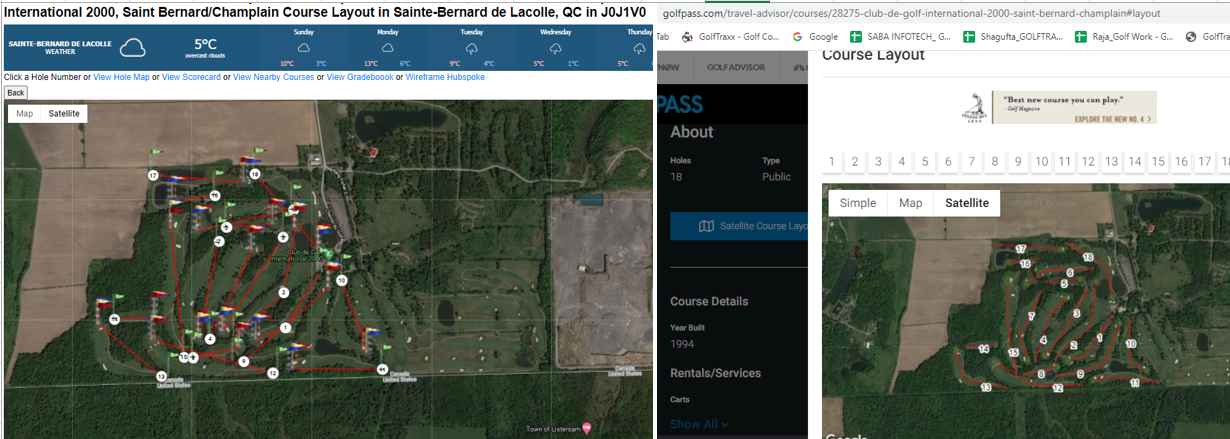The image size is (1230, 439).
Task: Click hole 18 label on GolfPass map
Action: pos(1088,258)
